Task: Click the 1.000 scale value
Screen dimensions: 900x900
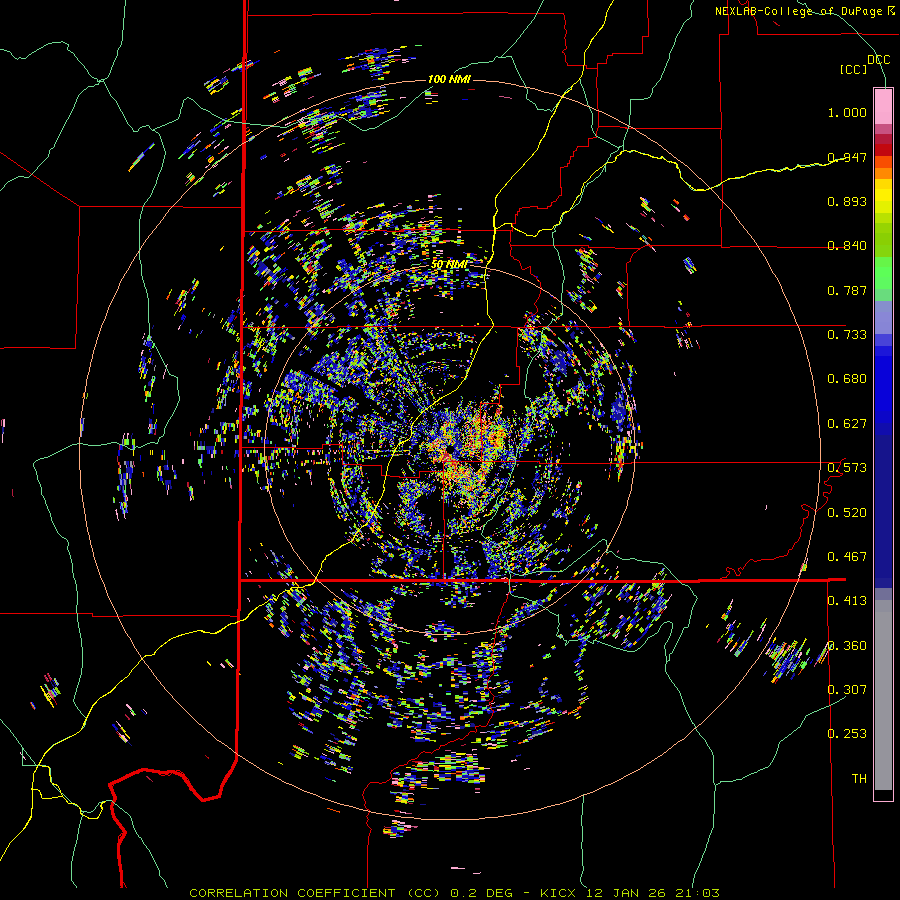Action: pyautogui.click(x=847, y=112)
